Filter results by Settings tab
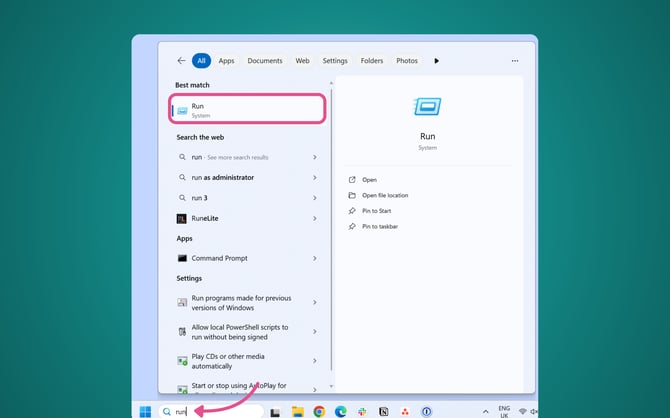670x418 pixels. pyautogui.click(x=335, y=61)
